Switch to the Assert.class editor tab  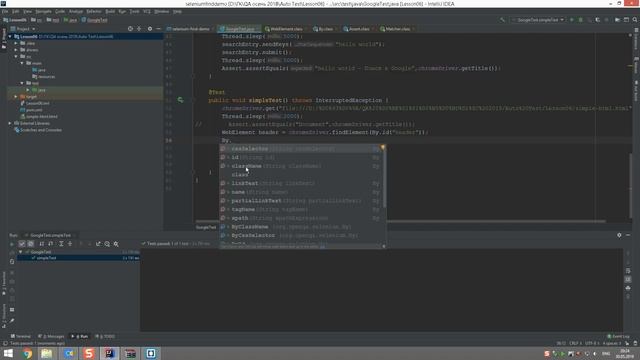pos(359,29)
